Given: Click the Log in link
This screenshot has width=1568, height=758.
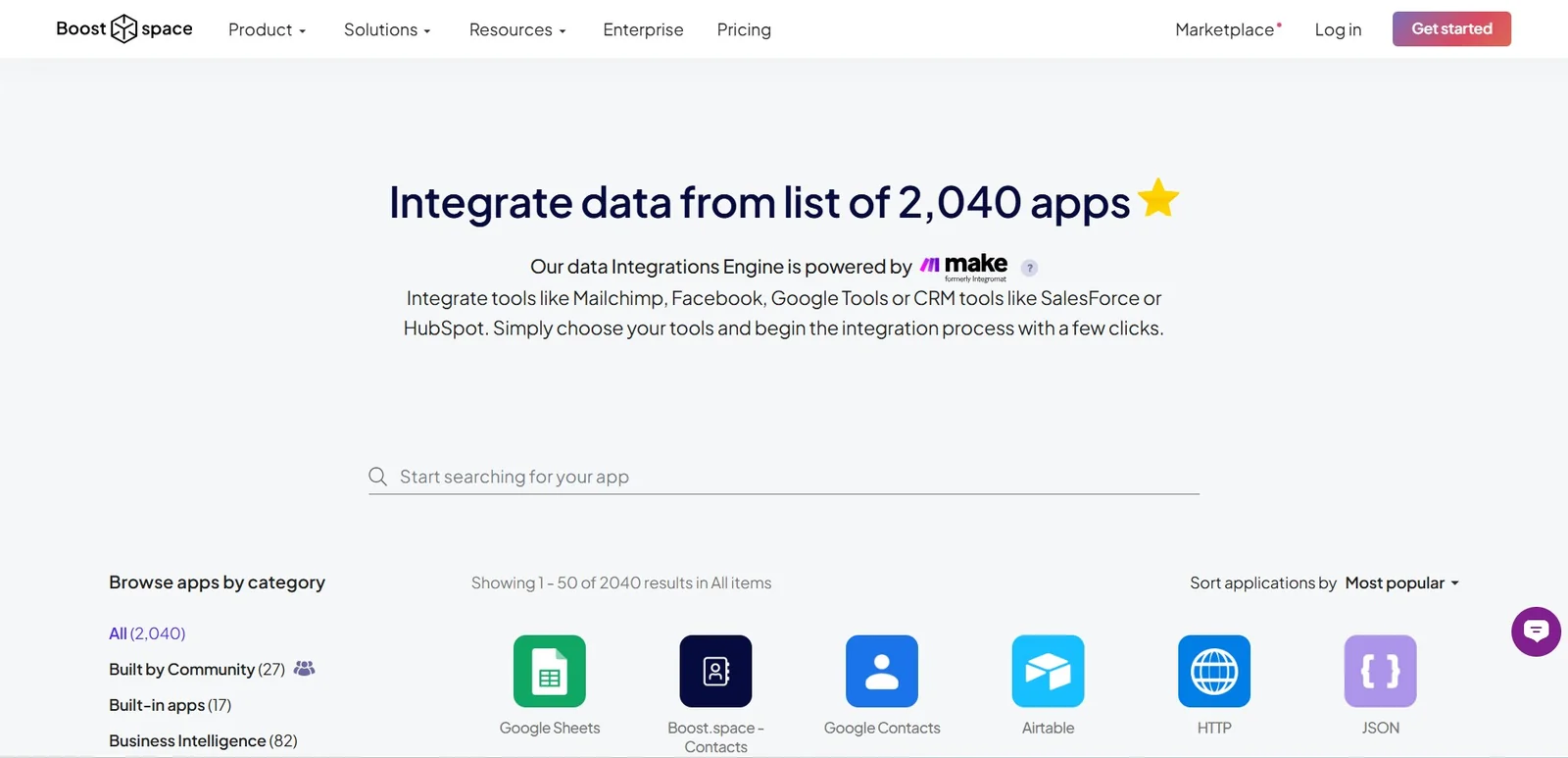Looking at the screenshot, I should tap(1339, 29).
